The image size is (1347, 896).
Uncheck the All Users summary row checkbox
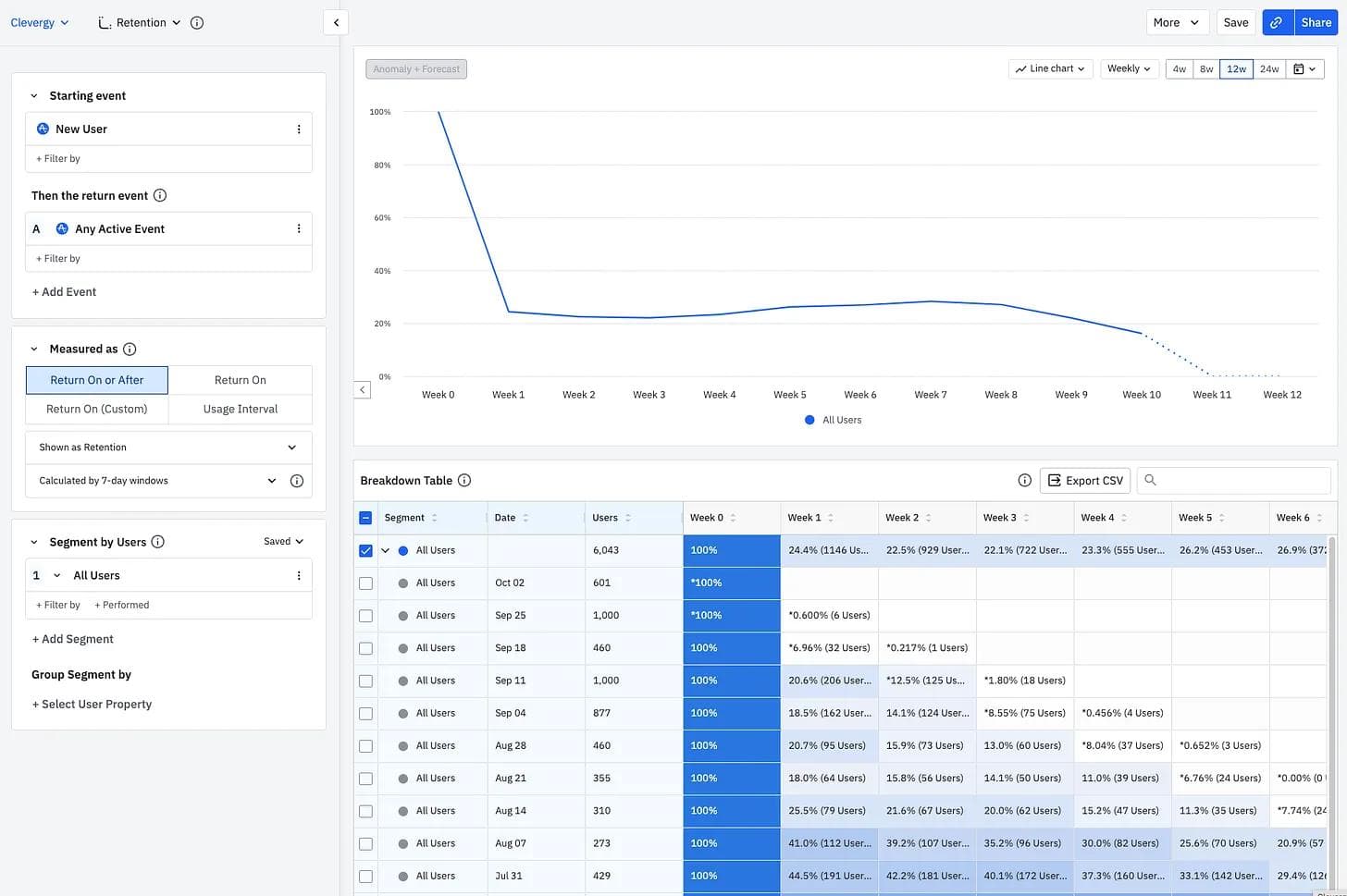(x=365, y=551)
